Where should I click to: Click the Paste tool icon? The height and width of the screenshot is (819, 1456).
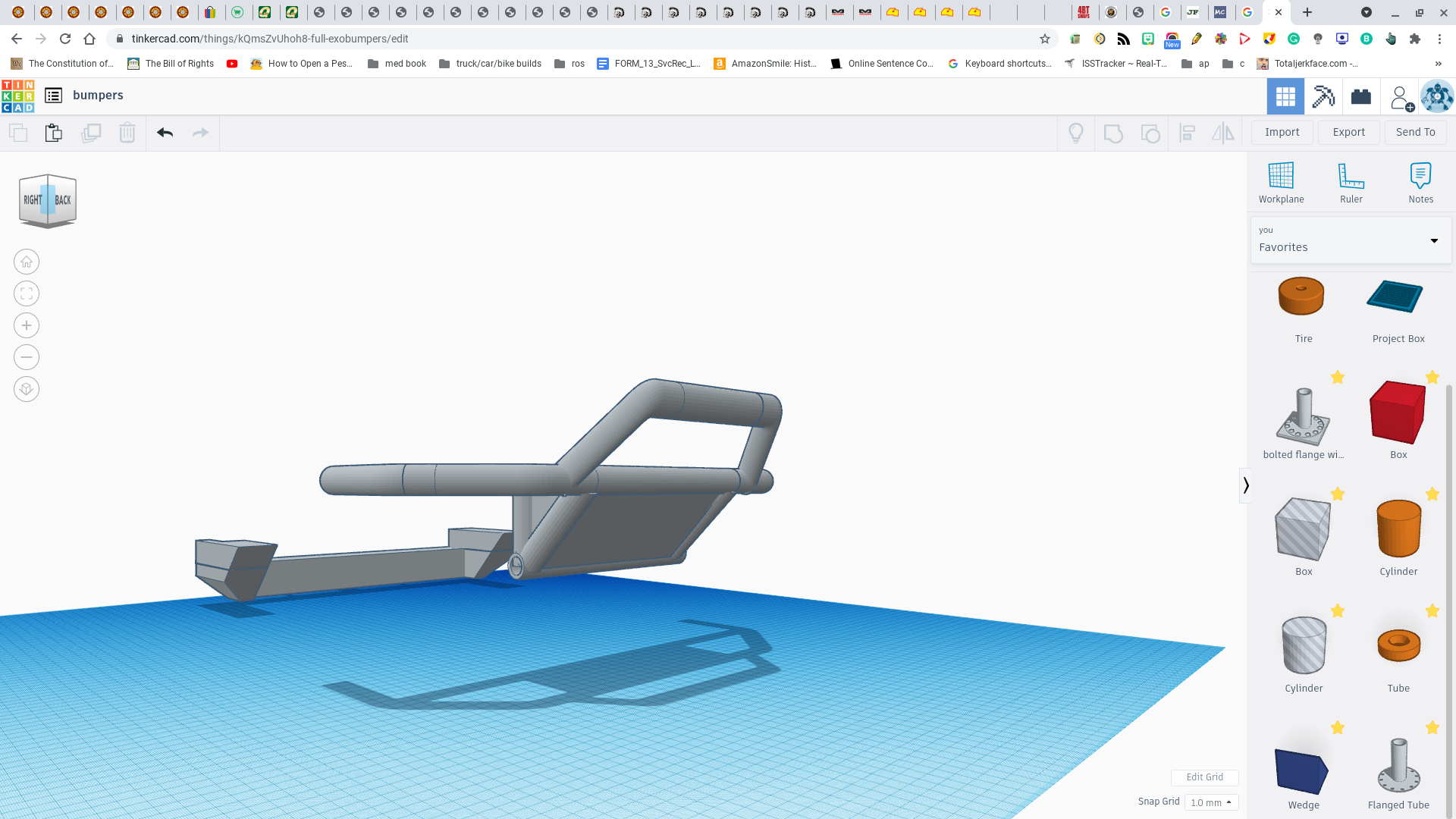tap(54, 133)
